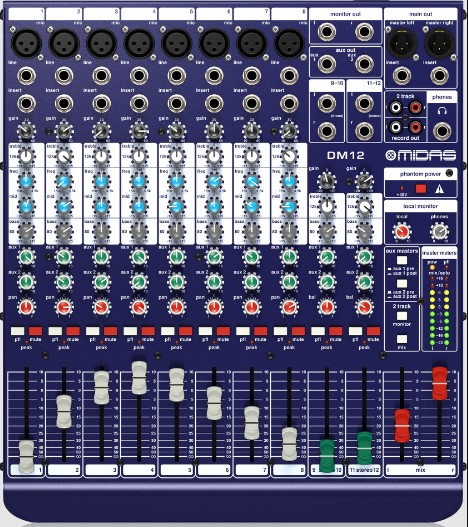This screenshot has width=468, height=527.
Task: Click the channel 2 gain knob
Action: [x=64, y=131]
